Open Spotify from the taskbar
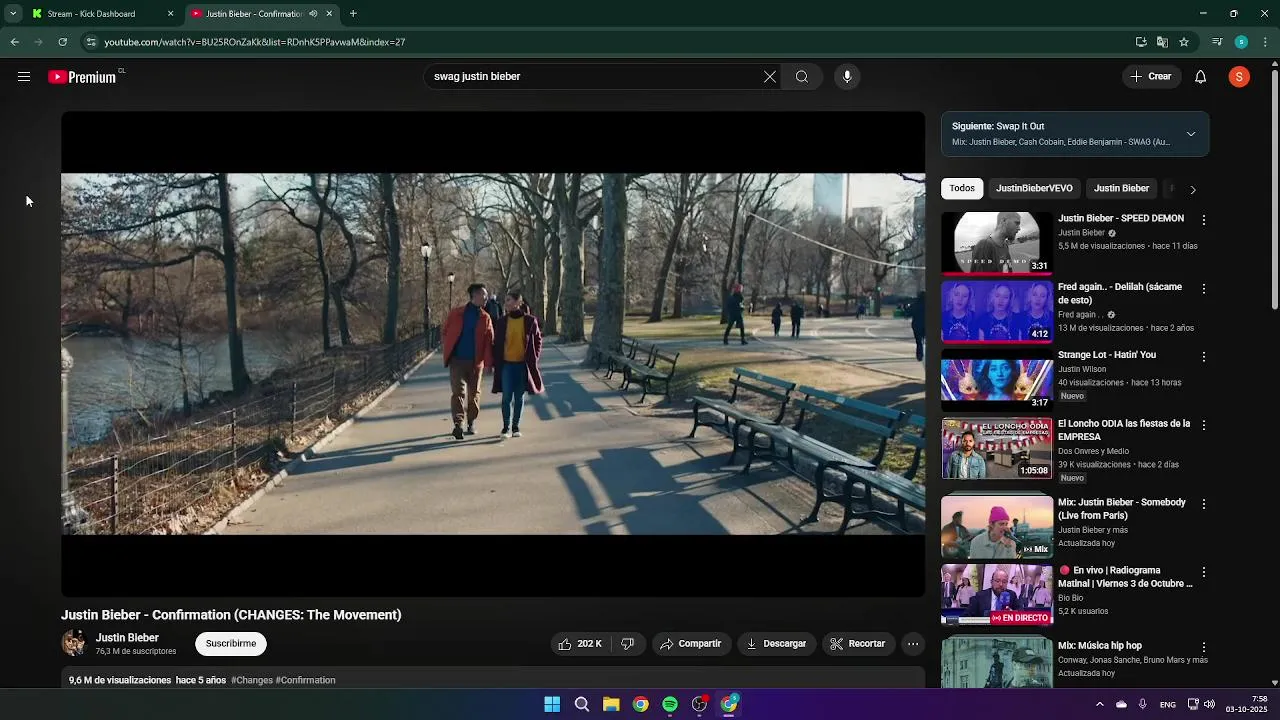Image resolution: width=1280 pixels, height=720 pixels. [670, 704]
